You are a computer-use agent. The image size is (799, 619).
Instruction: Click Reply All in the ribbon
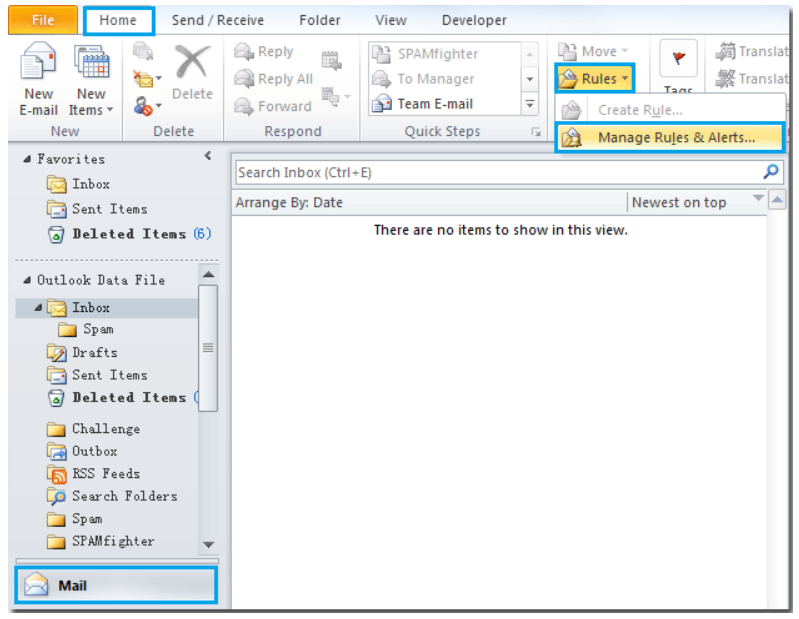click(274, 79)
